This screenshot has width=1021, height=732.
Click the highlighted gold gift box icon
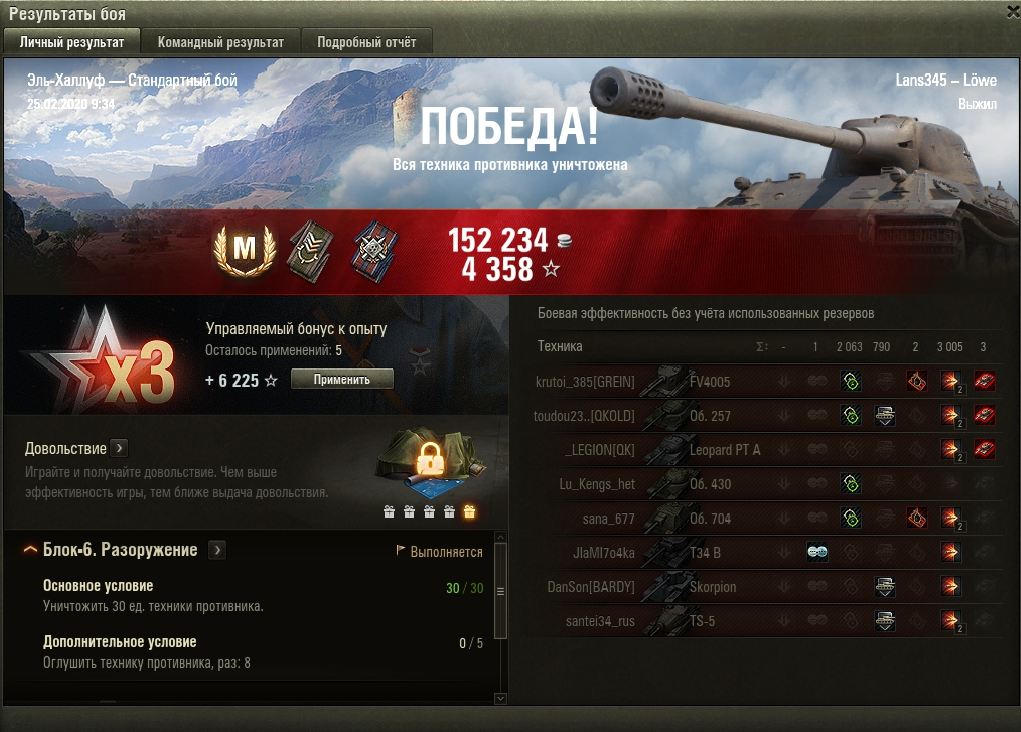coord(469,512)
